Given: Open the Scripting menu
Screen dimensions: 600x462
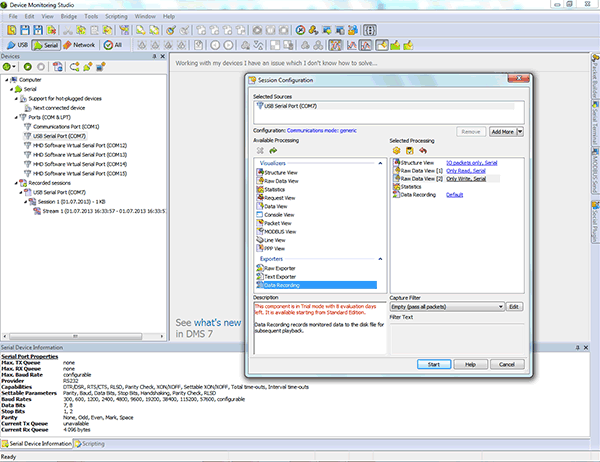Looking at the screenshot, I should click(116, 16).
